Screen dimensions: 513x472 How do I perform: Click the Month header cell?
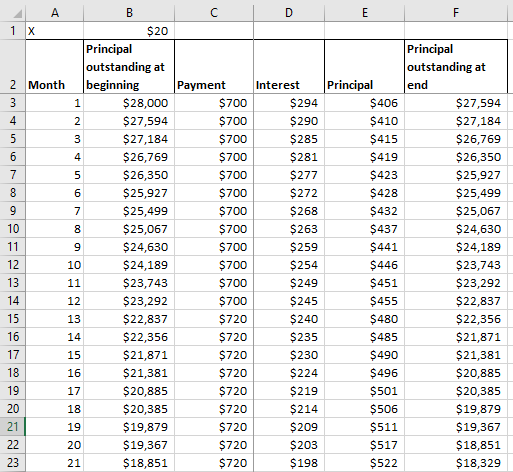(x=55, y=67)
